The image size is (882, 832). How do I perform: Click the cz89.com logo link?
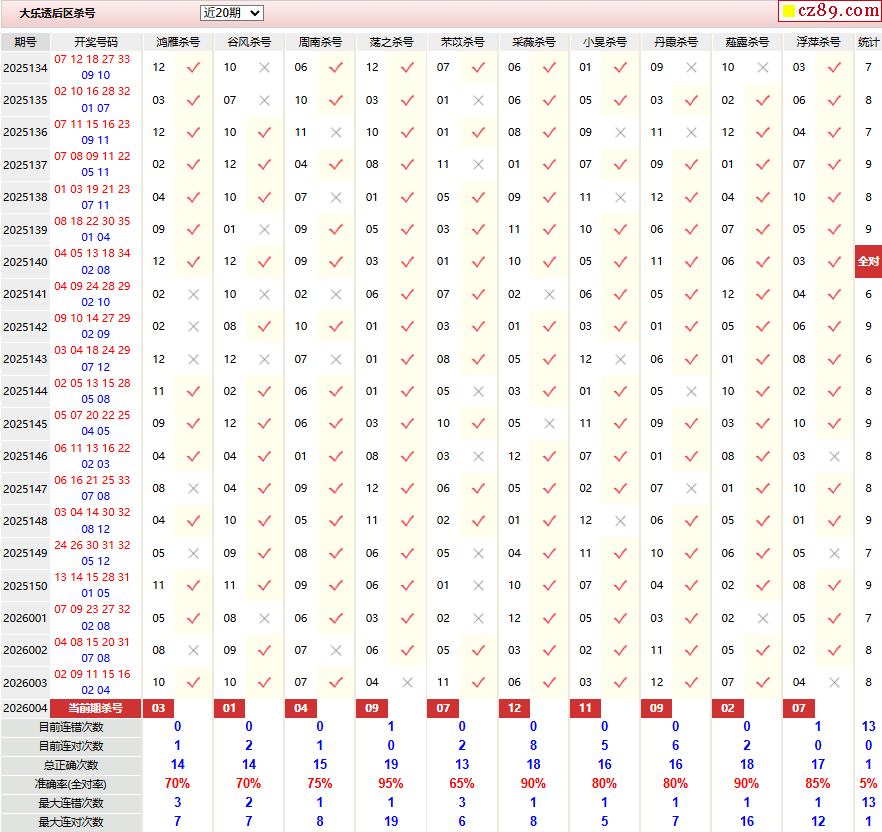pyautogui.click(x=829, y=11)
